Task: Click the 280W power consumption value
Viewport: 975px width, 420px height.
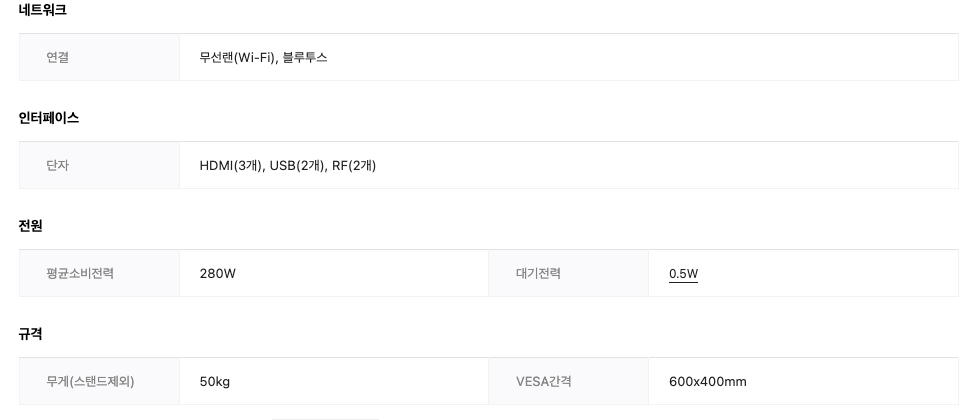Action: (x=218, y=273)
